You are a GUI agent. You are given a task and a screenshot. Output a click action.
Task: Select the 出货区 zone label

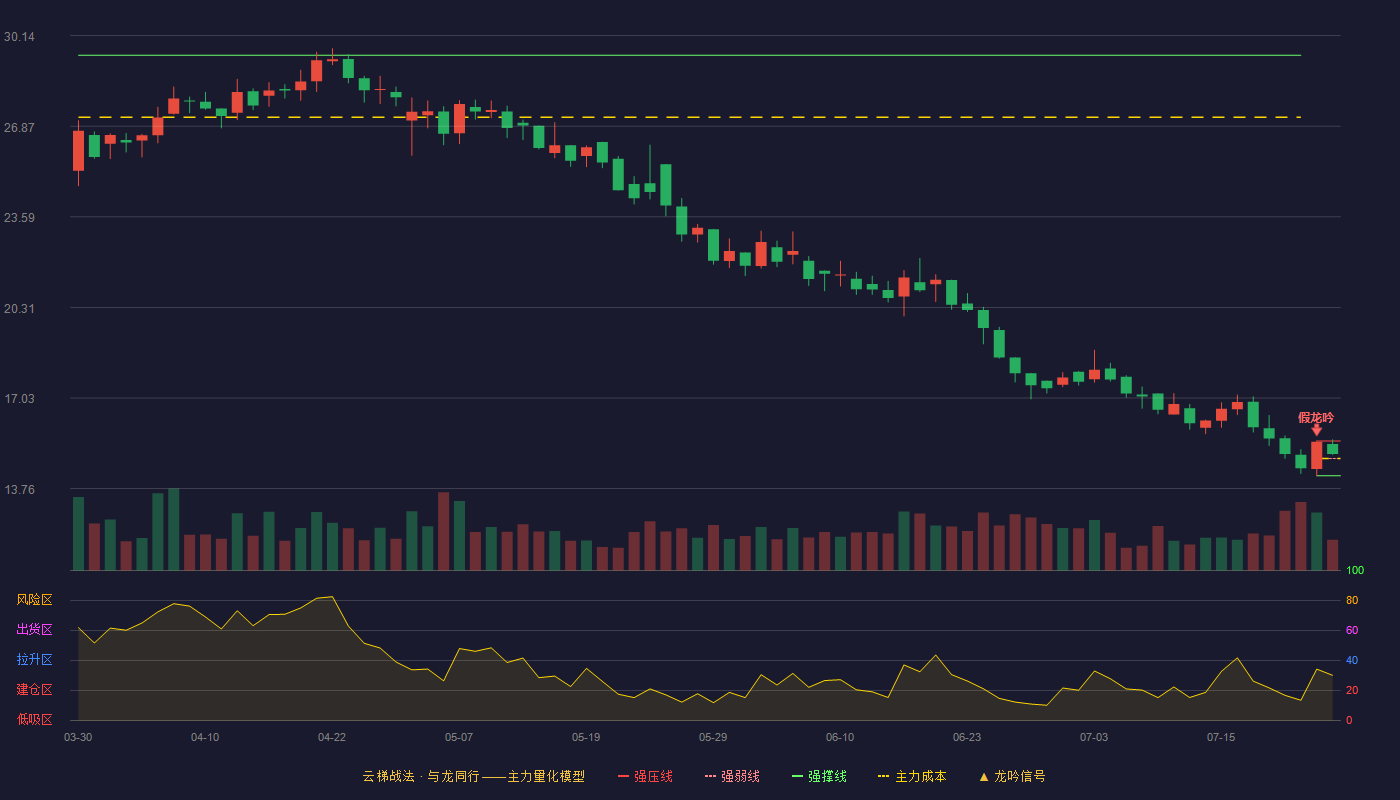point(34,630)
